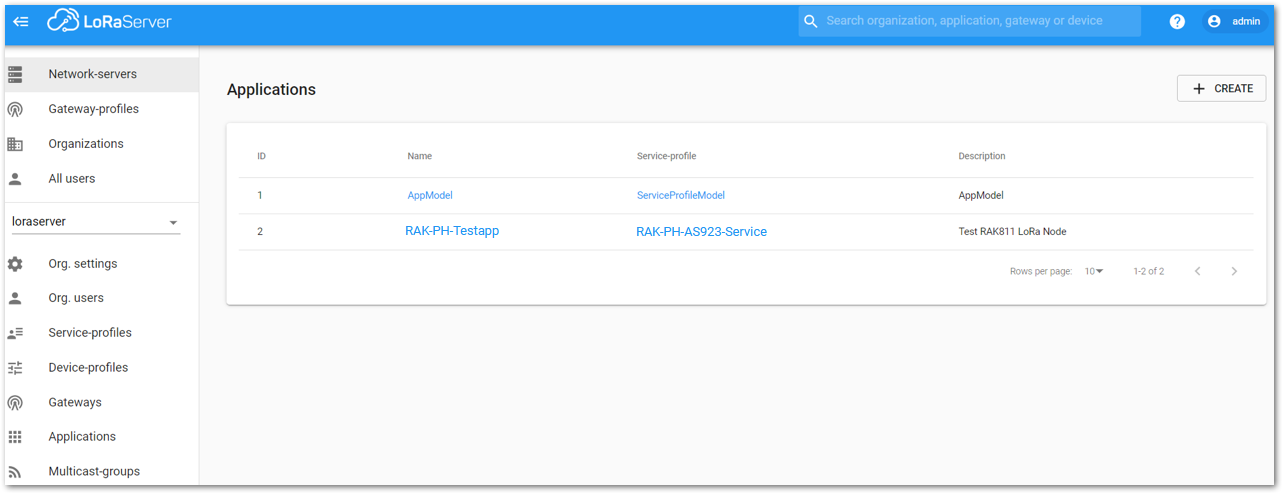1283x494 pixels.
Task: Click the ID column header
Action: tap(261, 156)
